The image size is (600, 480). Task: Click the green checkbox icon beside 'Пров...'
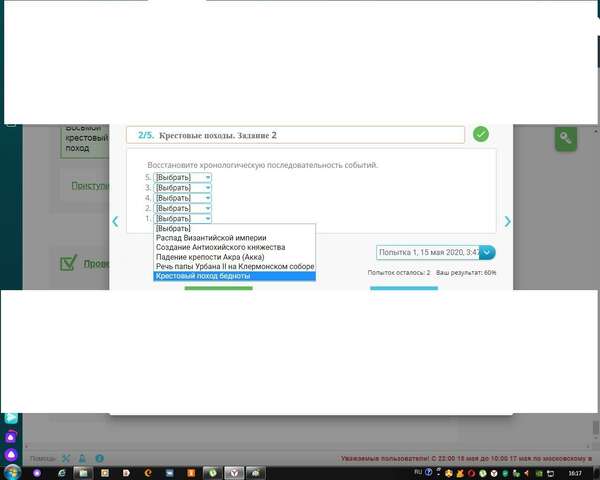click(68, 263)
